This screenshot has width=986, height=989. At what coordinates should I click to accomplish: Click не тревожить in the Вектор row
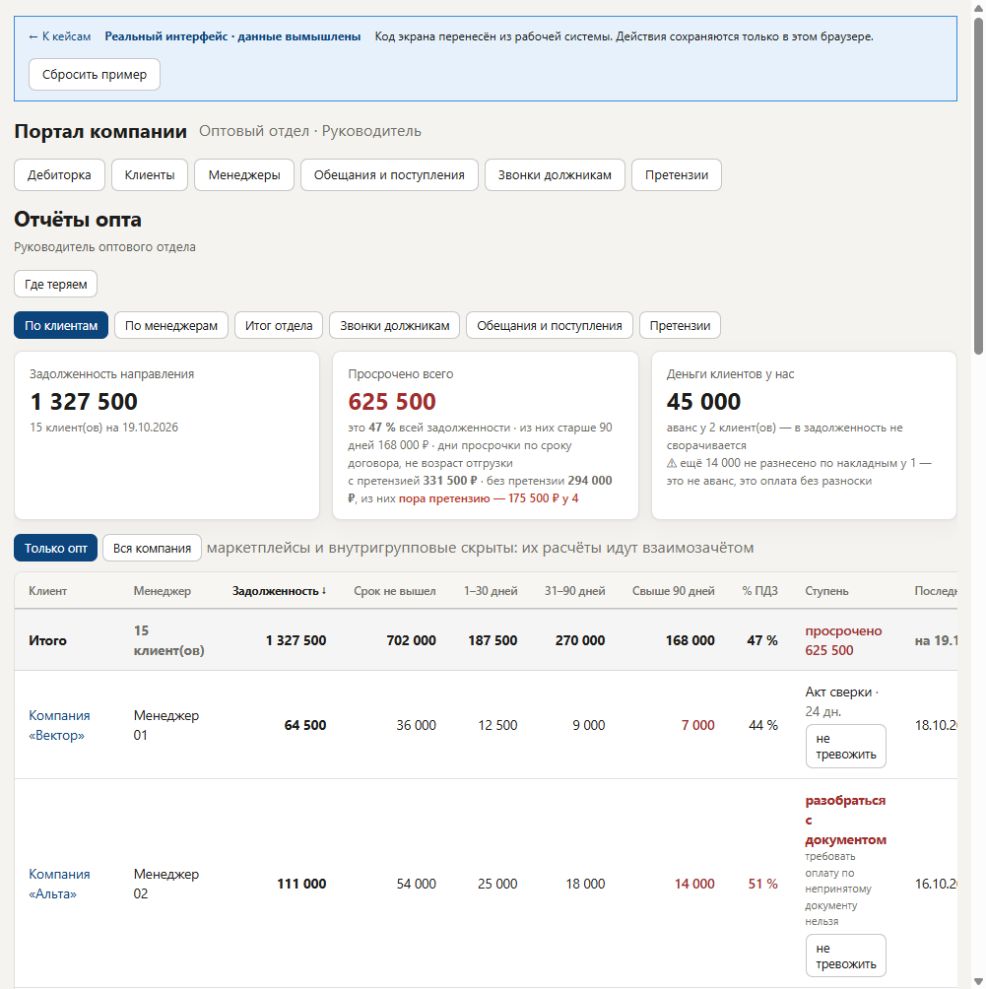coord(846,746)
